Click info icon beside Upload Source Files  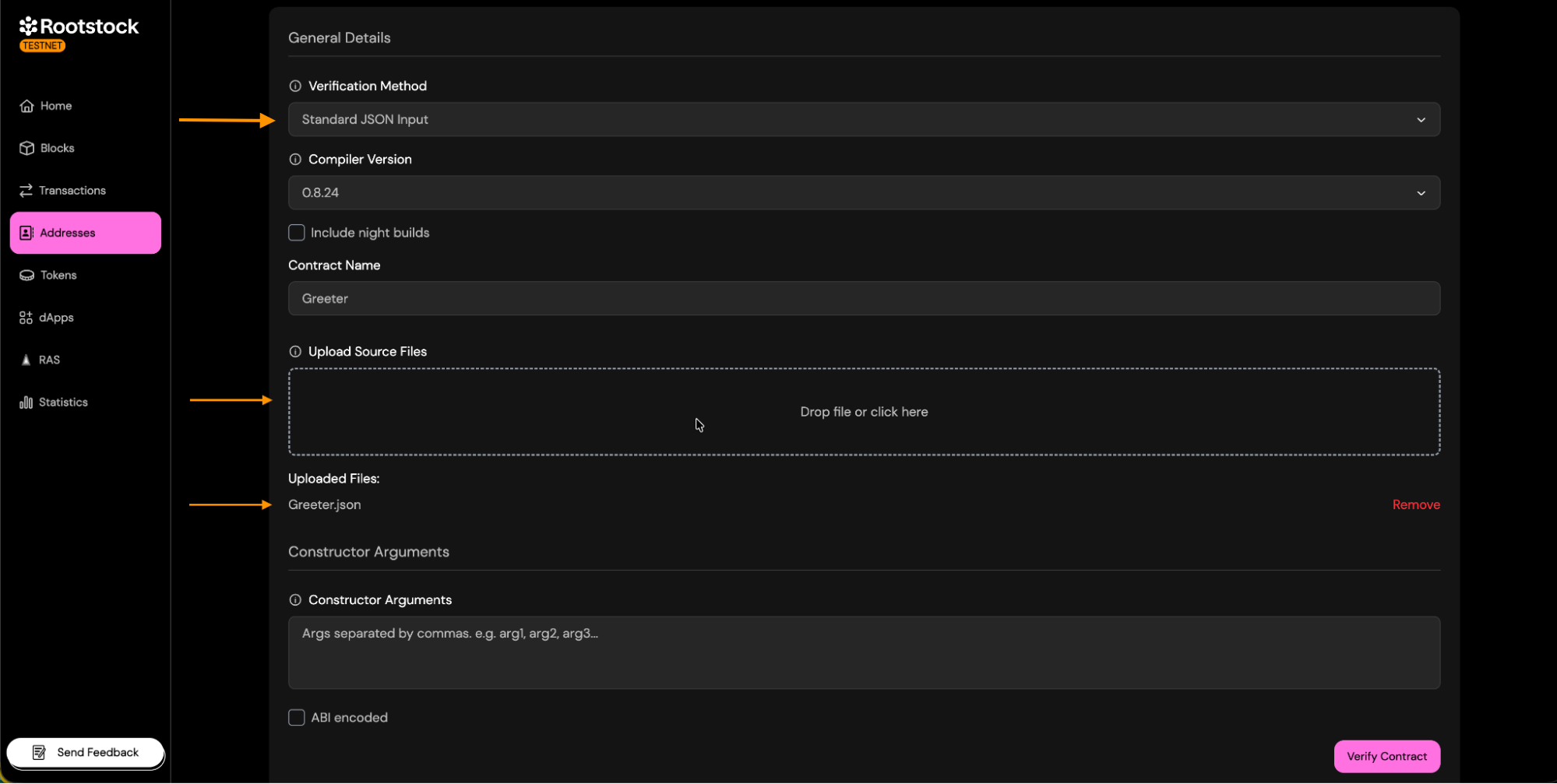(x=295, y=352)
